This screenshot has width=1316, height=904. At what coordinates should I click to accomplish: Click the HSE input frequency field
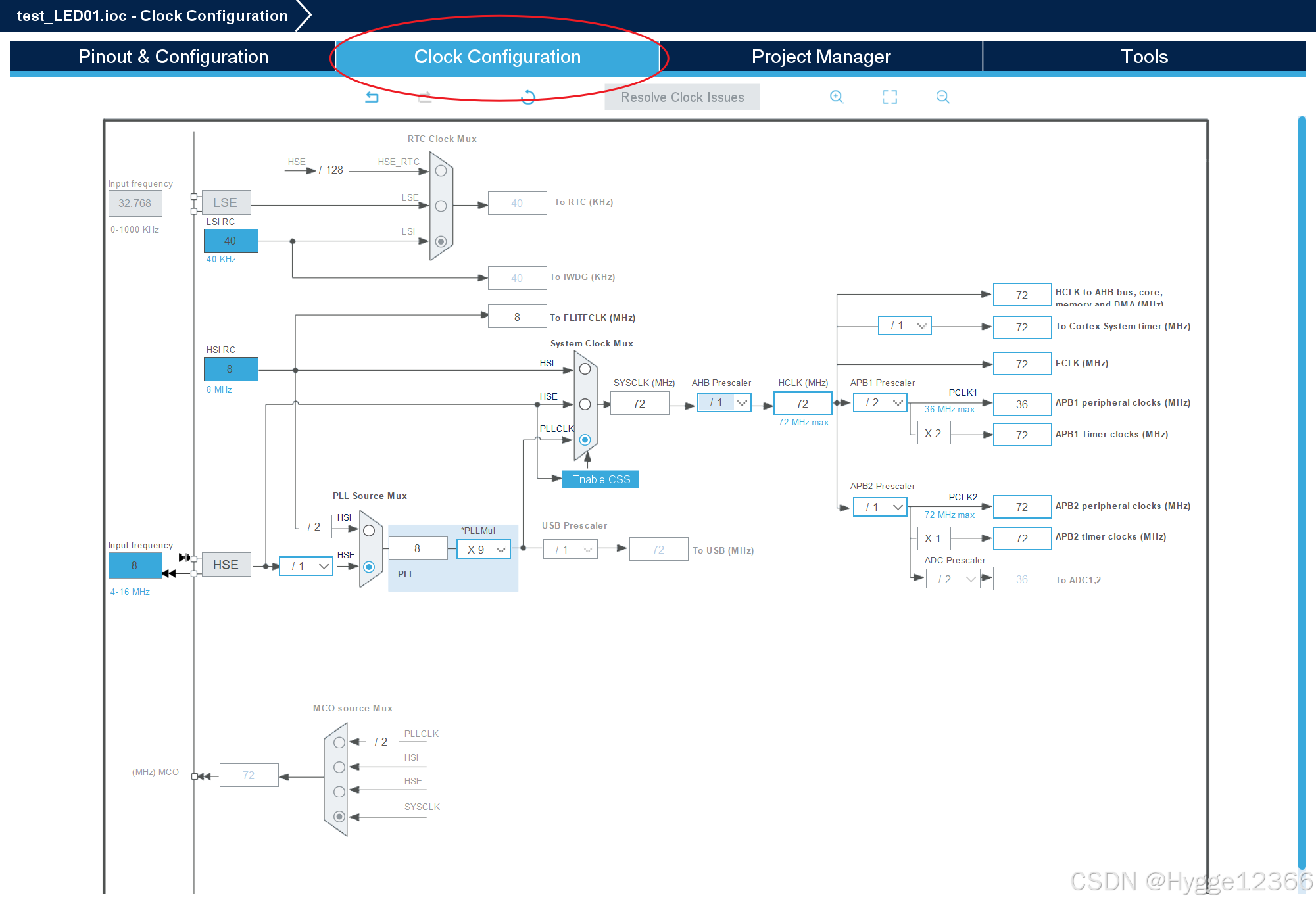pyautogui.click(x=135, y=565)
